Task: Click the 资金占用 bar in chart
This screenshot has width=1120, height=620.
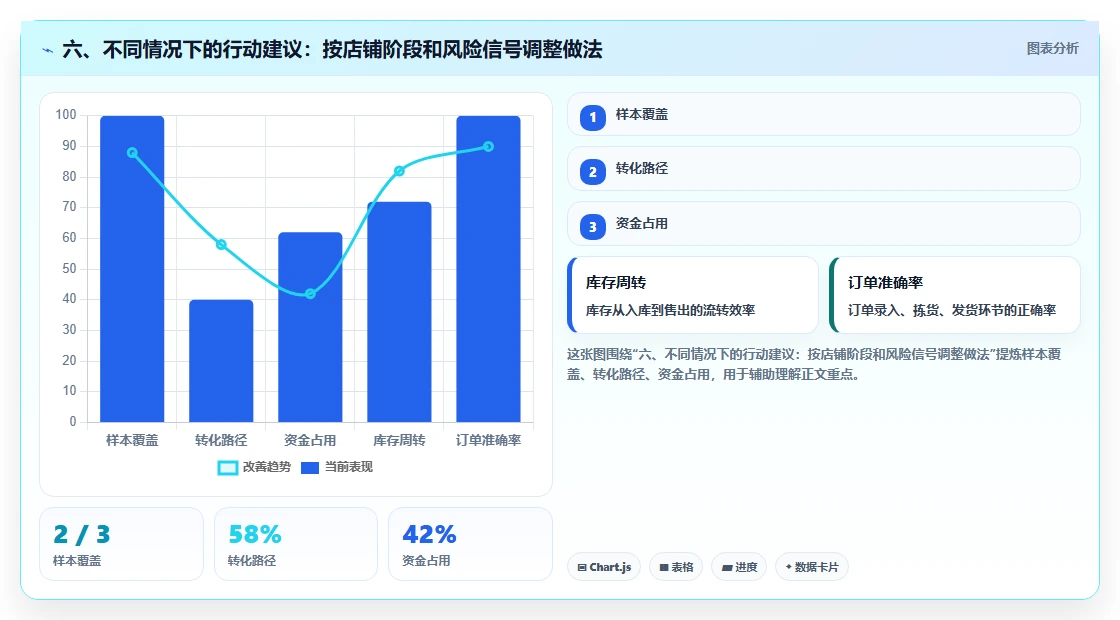Action: [x=310, y=326]
